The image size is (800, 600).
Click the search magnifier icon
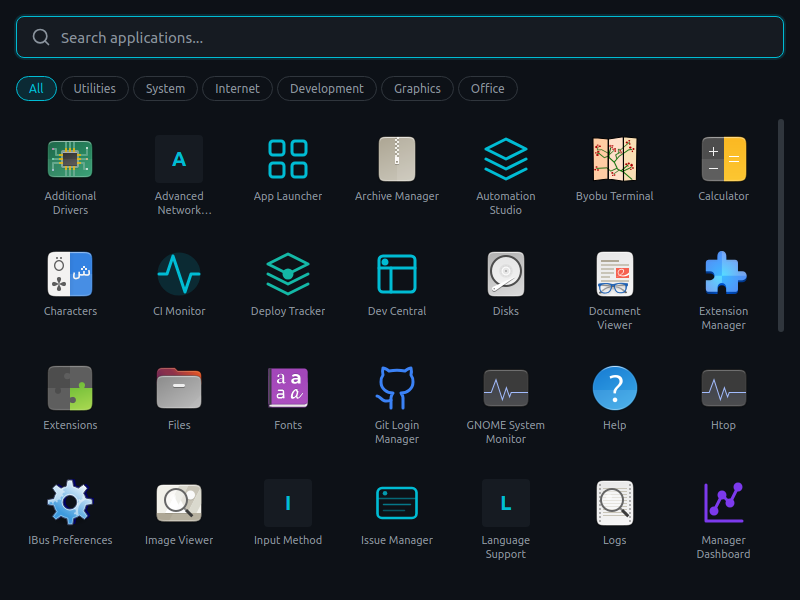[x=41, y=37]
